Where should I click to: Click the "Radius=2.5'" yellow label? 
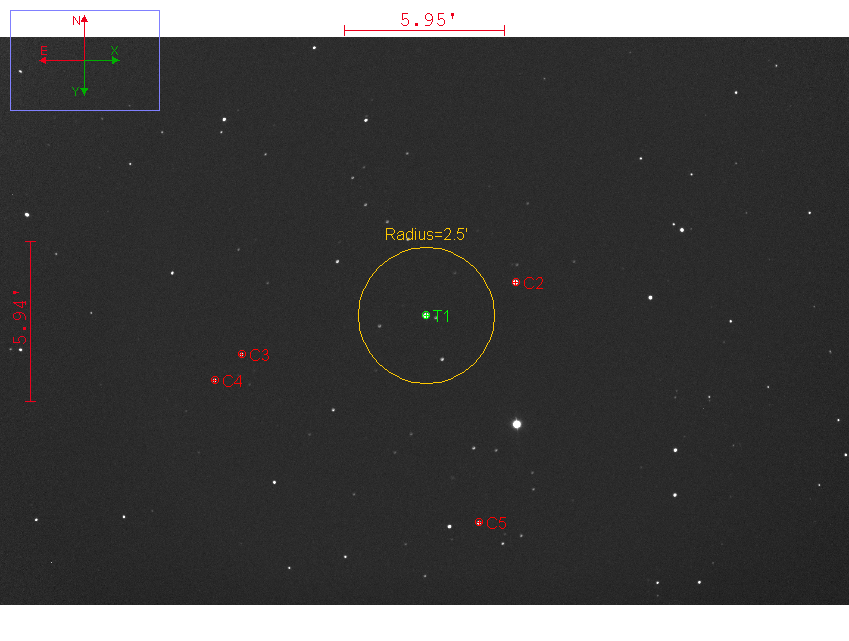coord(426,235)
